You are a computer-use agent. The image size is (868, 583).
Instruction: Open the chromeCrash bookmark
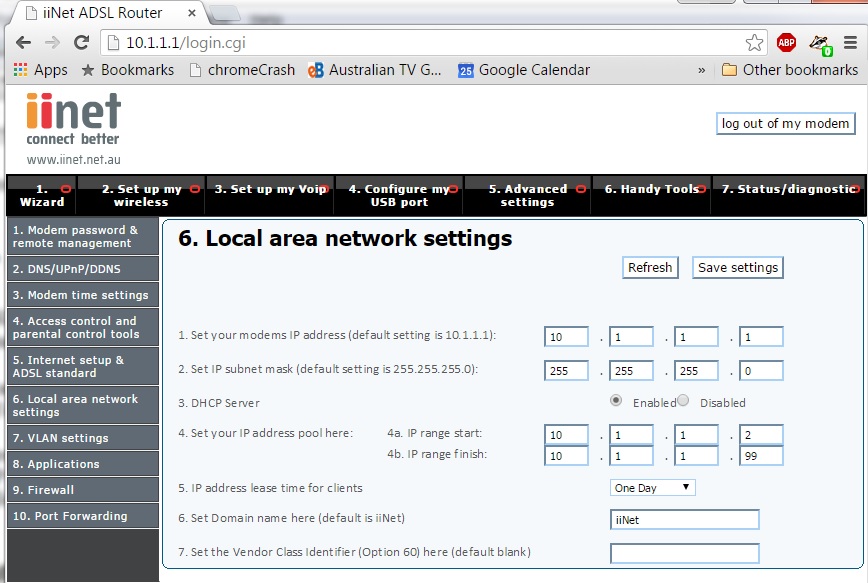click(x=242, y=70)
